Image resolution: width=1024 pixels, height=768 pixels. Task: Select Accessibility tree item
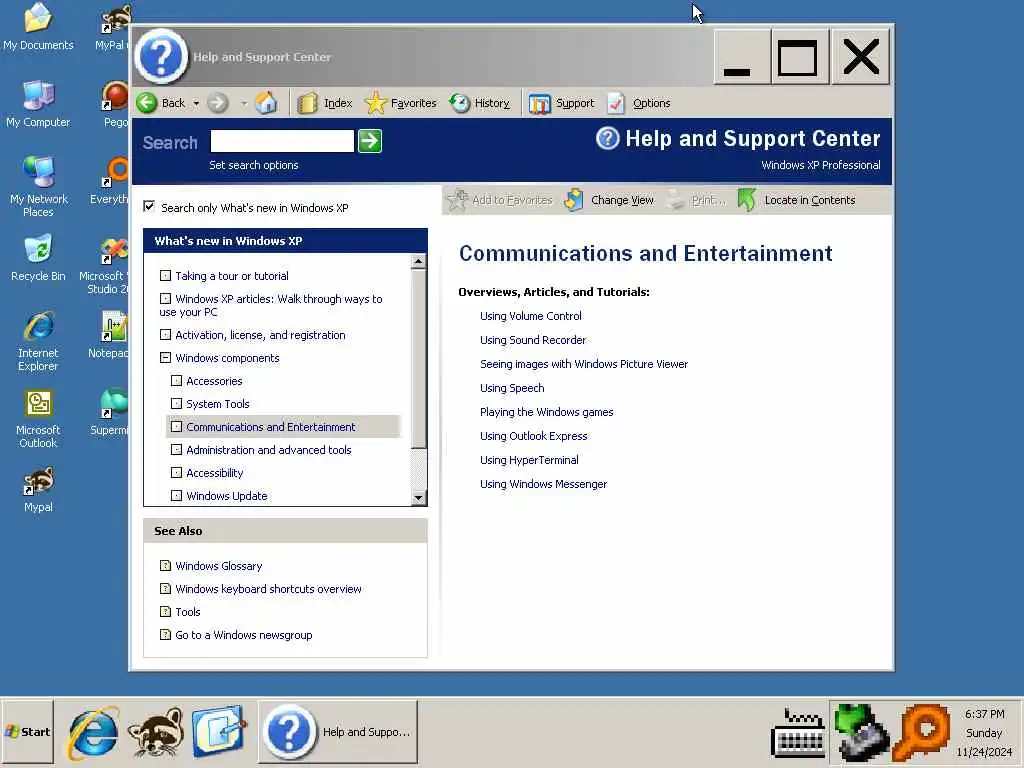pos(214,473)
